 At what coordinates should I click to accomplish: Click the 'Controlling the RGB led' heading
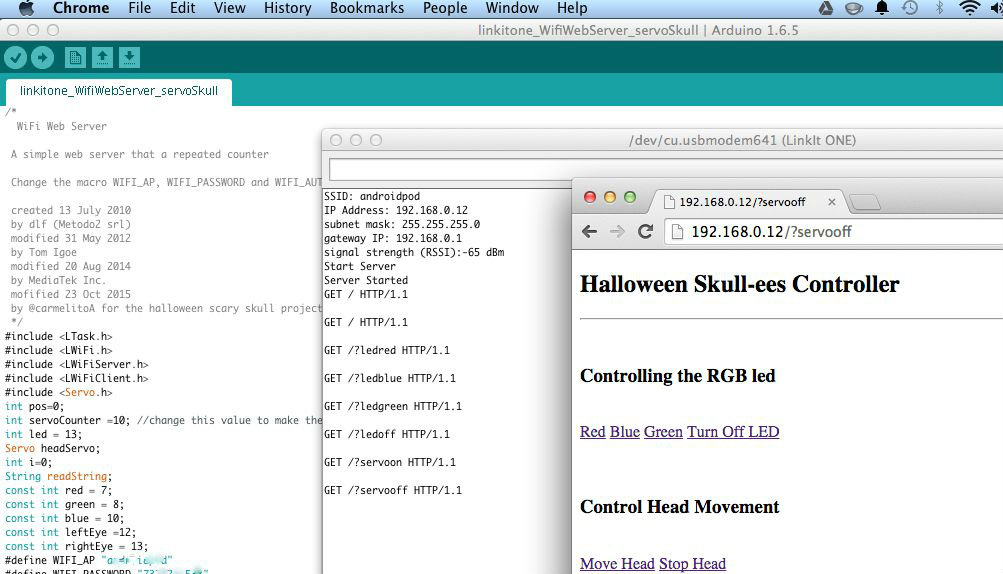coord(677,376)
